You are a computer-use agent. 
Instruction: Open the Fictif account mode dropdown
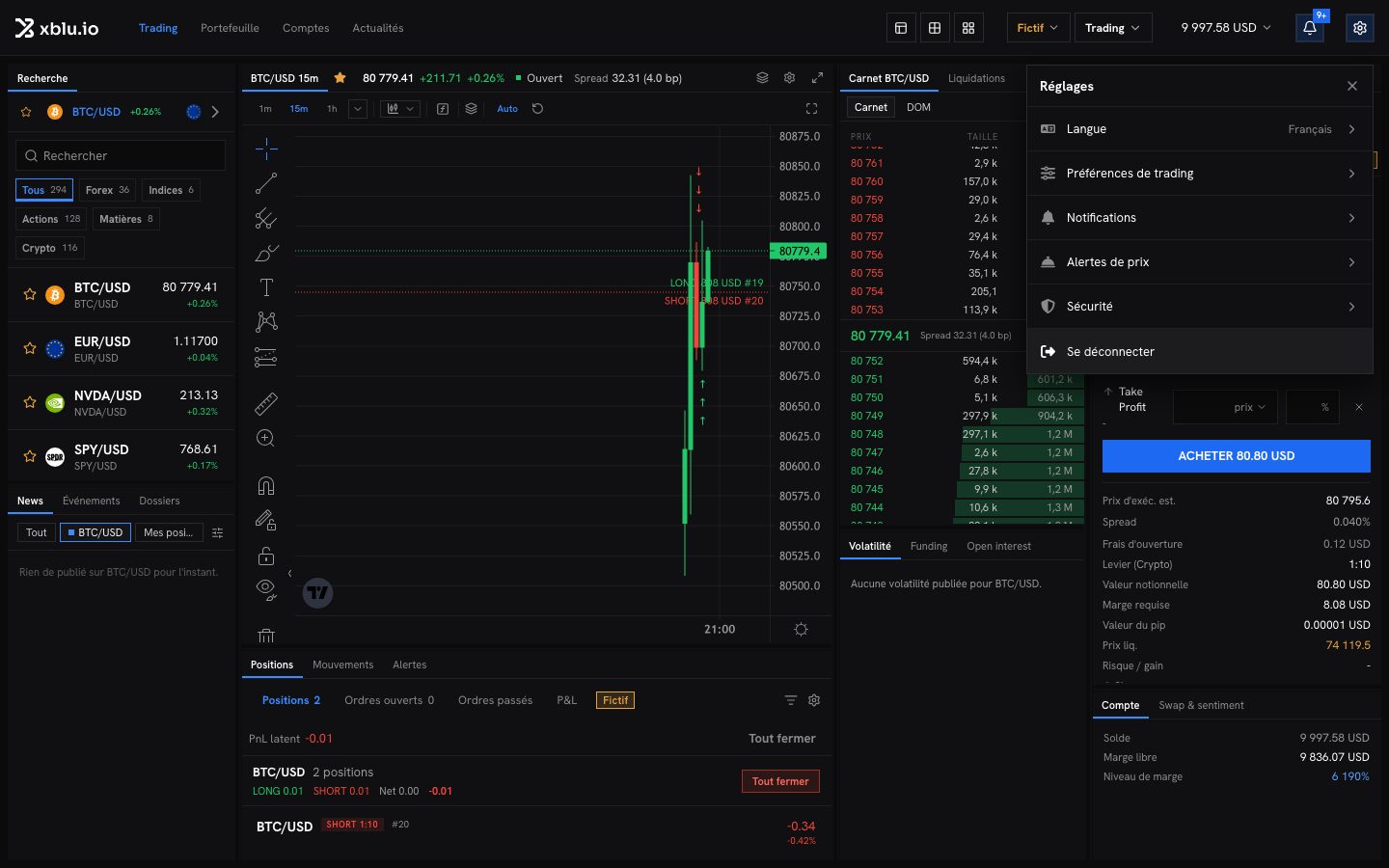pos(1037,28)
